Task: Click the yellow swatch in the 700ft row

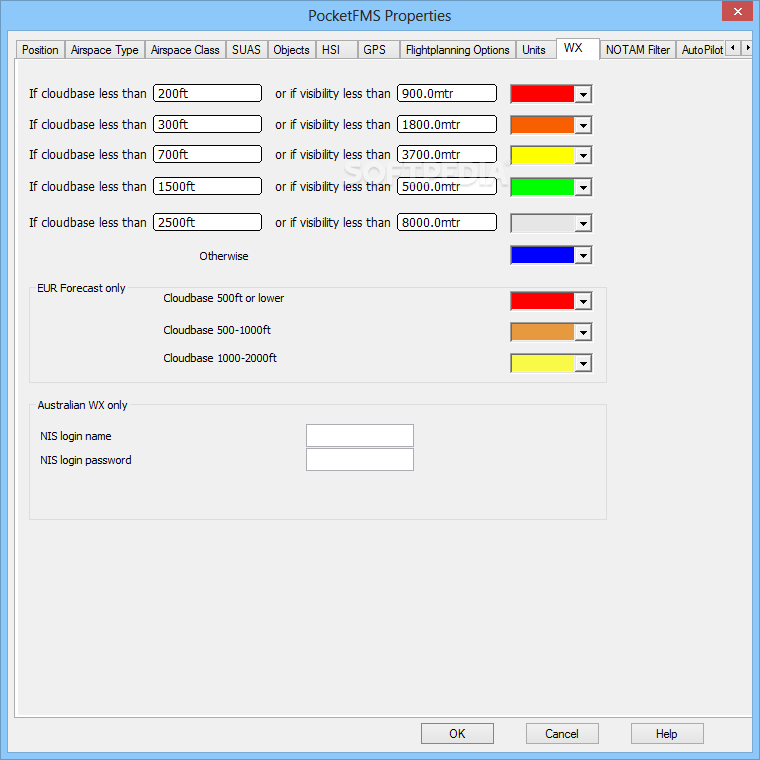Action: coord(542,155)
